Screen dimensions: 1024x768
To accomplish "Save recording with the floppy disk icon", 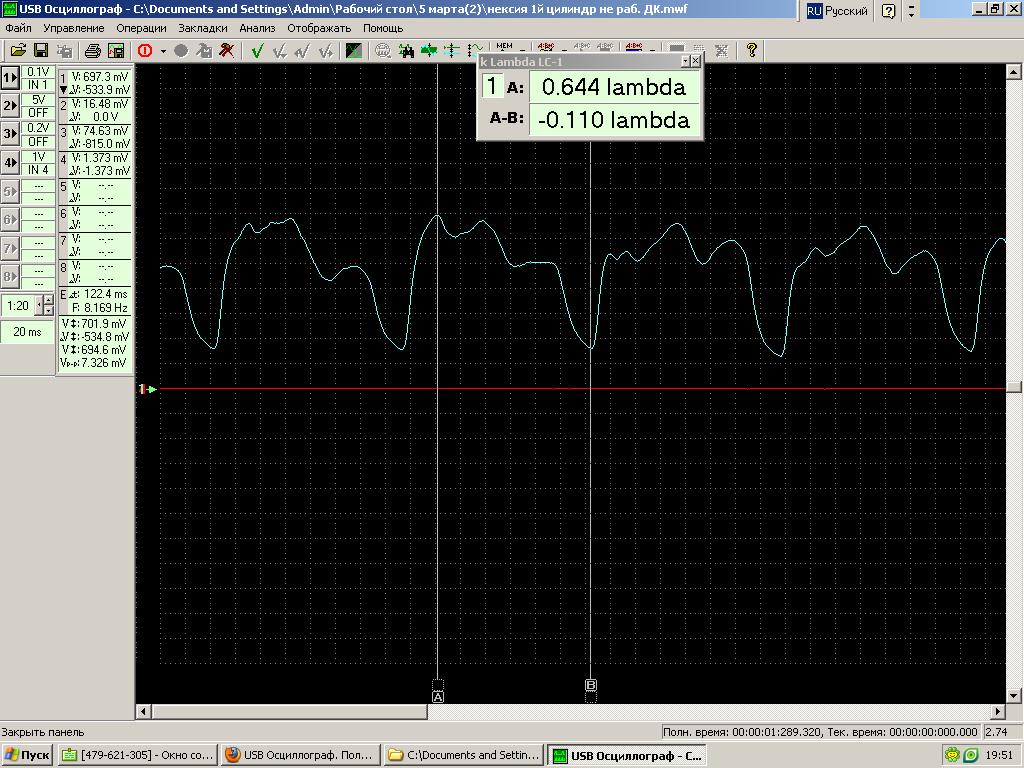I will pos(41,50).
